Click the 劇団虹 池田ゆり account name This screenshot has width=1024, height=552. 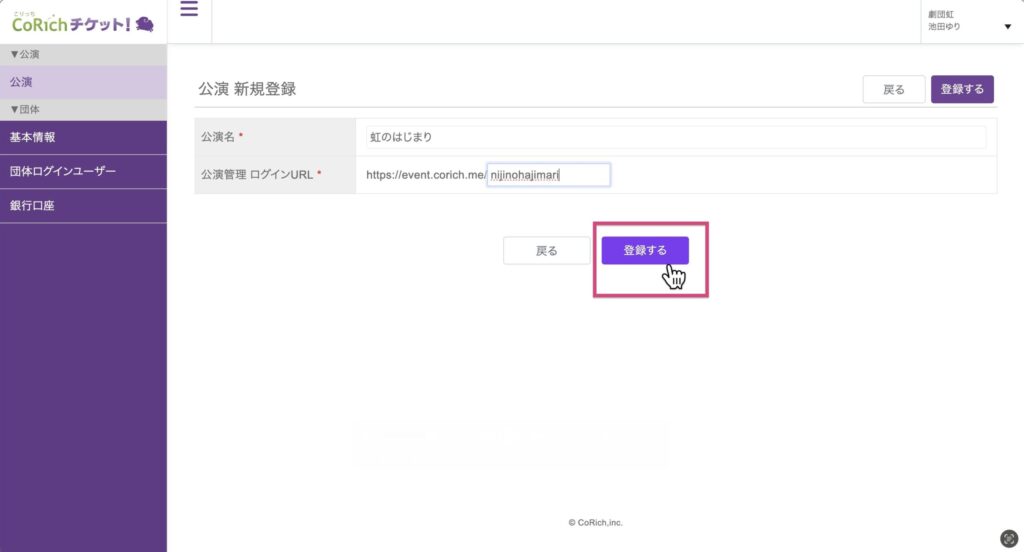point(945,21)
